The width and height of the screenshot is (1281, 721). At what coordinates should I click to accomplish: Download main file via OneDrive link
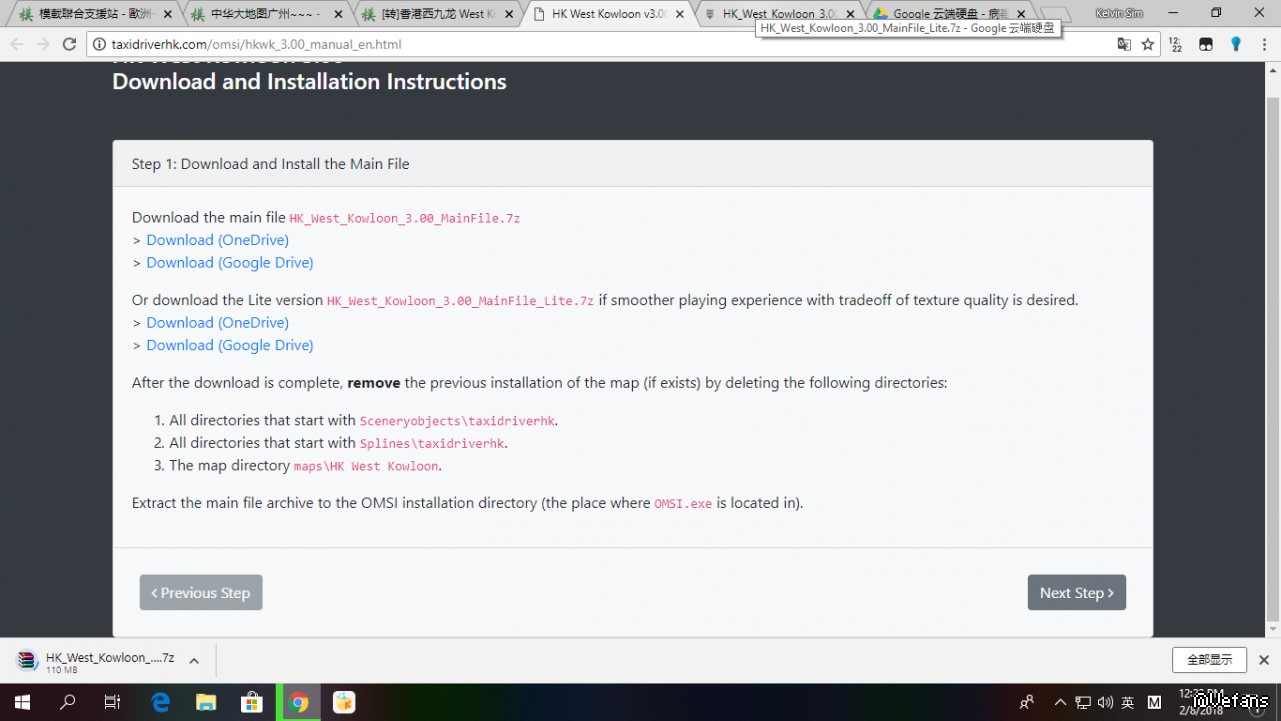tap(217, 240)
